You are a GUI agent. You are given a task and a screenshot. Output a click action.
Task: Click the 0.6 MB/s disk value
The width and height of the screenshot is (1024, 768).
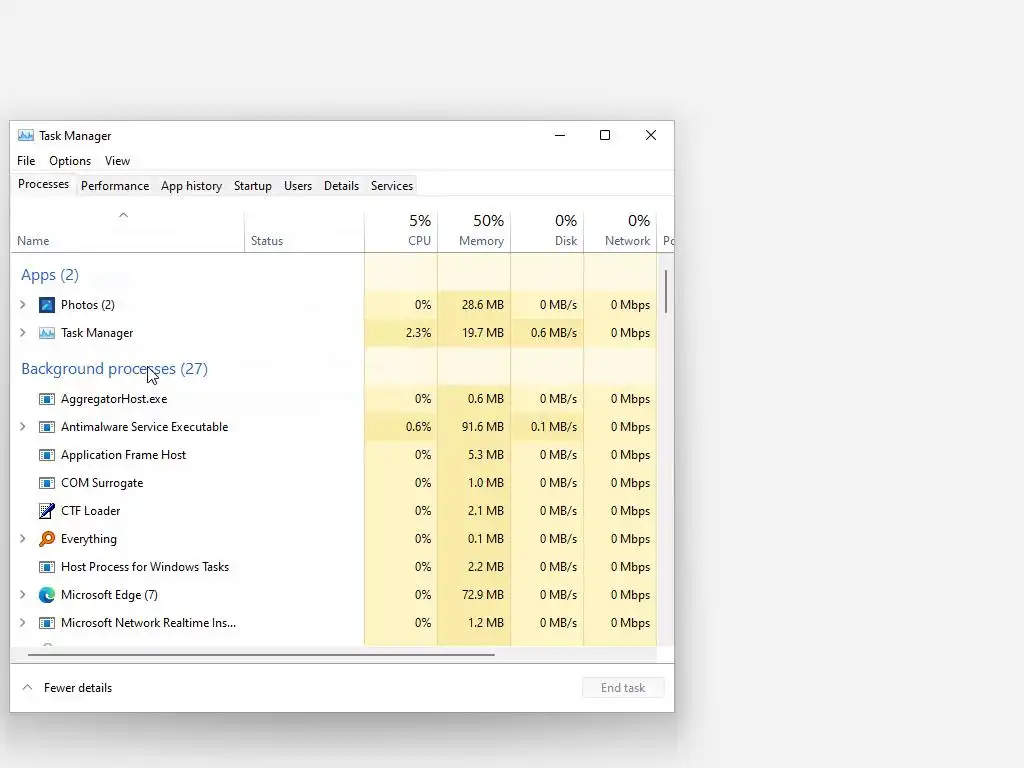[x=554, y=333]
